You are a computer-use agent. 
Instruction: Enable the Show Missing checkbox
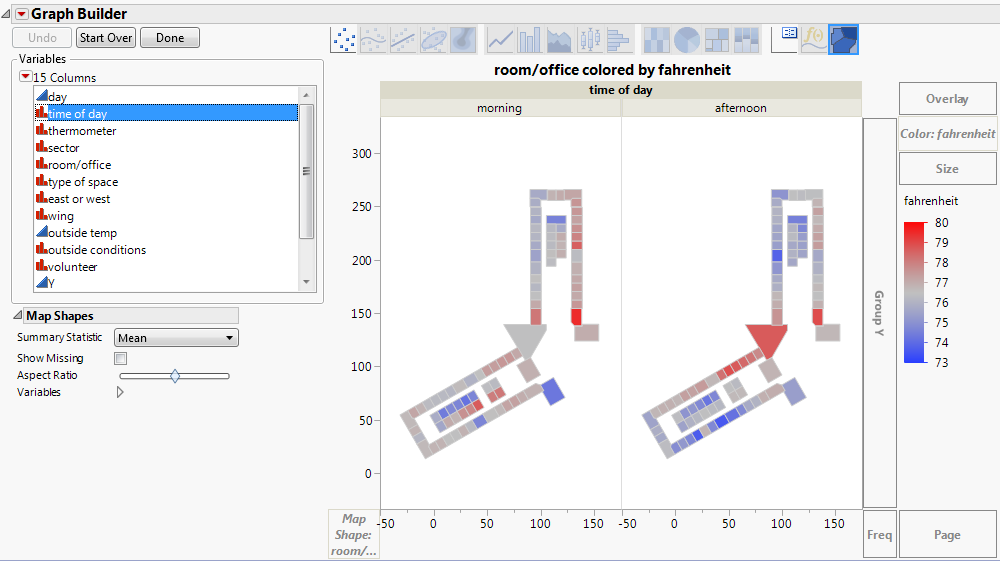(121, 358)
